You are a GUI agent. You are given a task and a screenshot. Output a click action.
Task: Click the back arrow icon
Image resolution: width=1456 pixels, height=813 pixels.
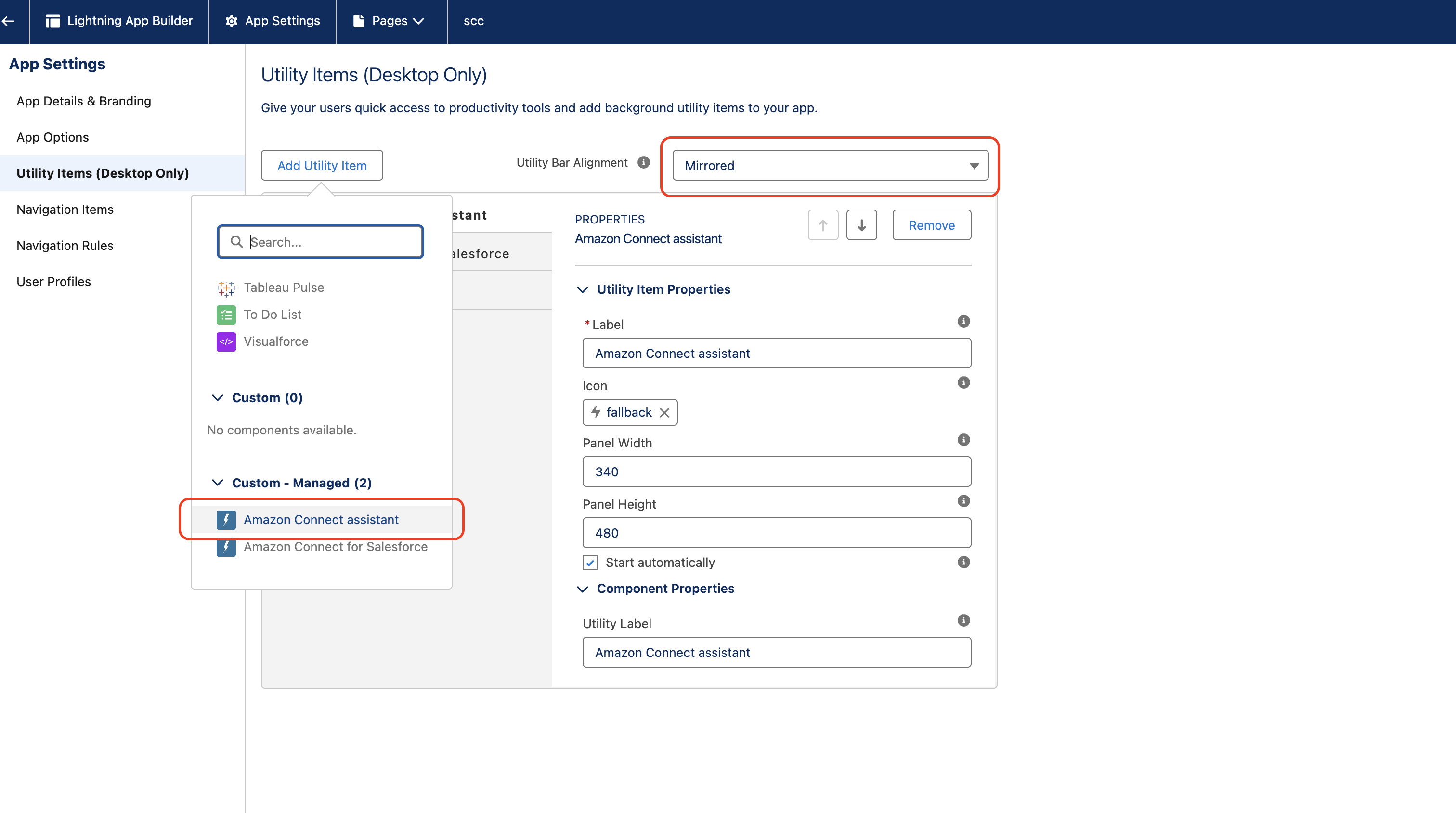click(x=8, y=21)
